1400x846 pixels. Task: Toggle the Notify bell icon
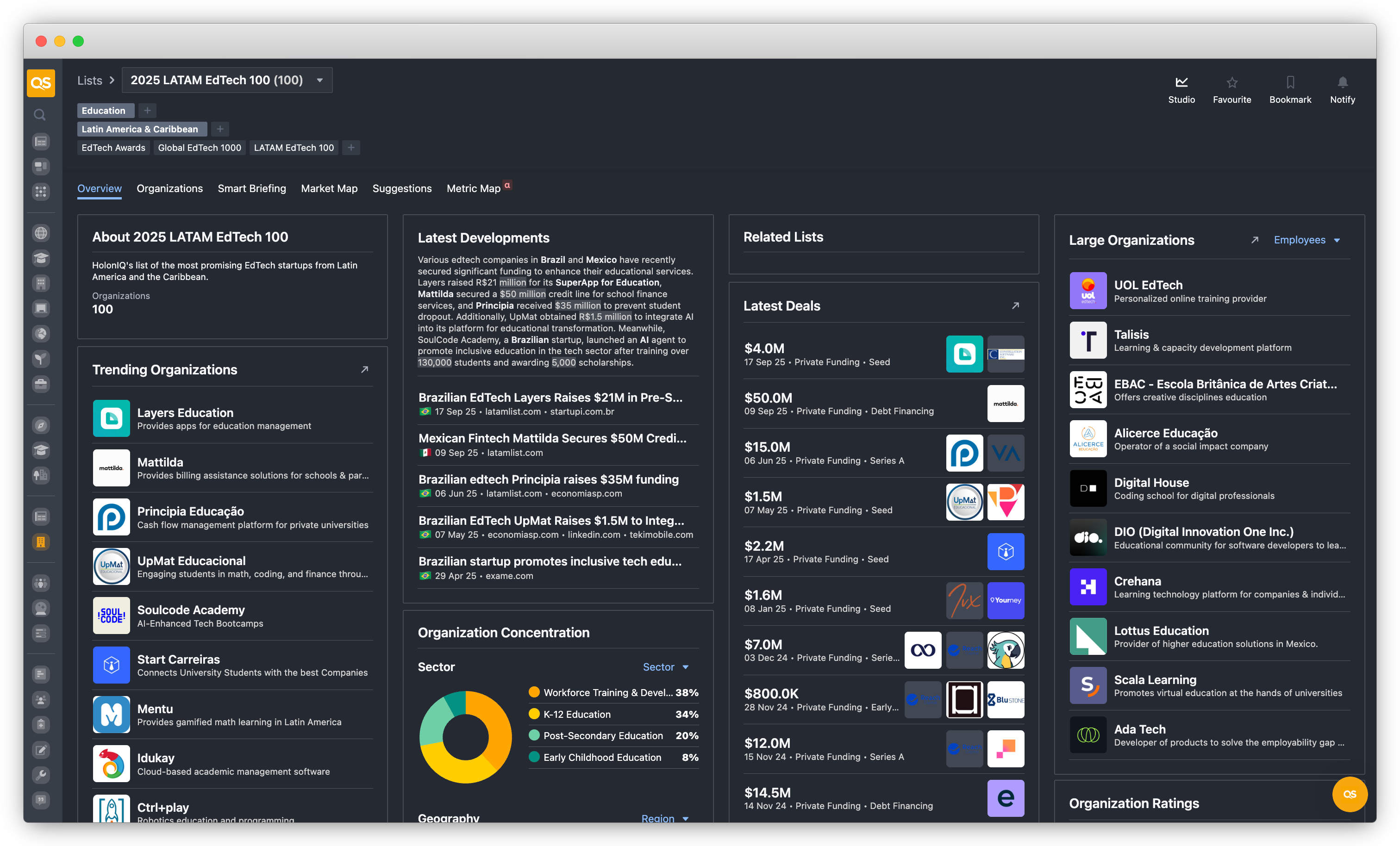coord(1342,82)
